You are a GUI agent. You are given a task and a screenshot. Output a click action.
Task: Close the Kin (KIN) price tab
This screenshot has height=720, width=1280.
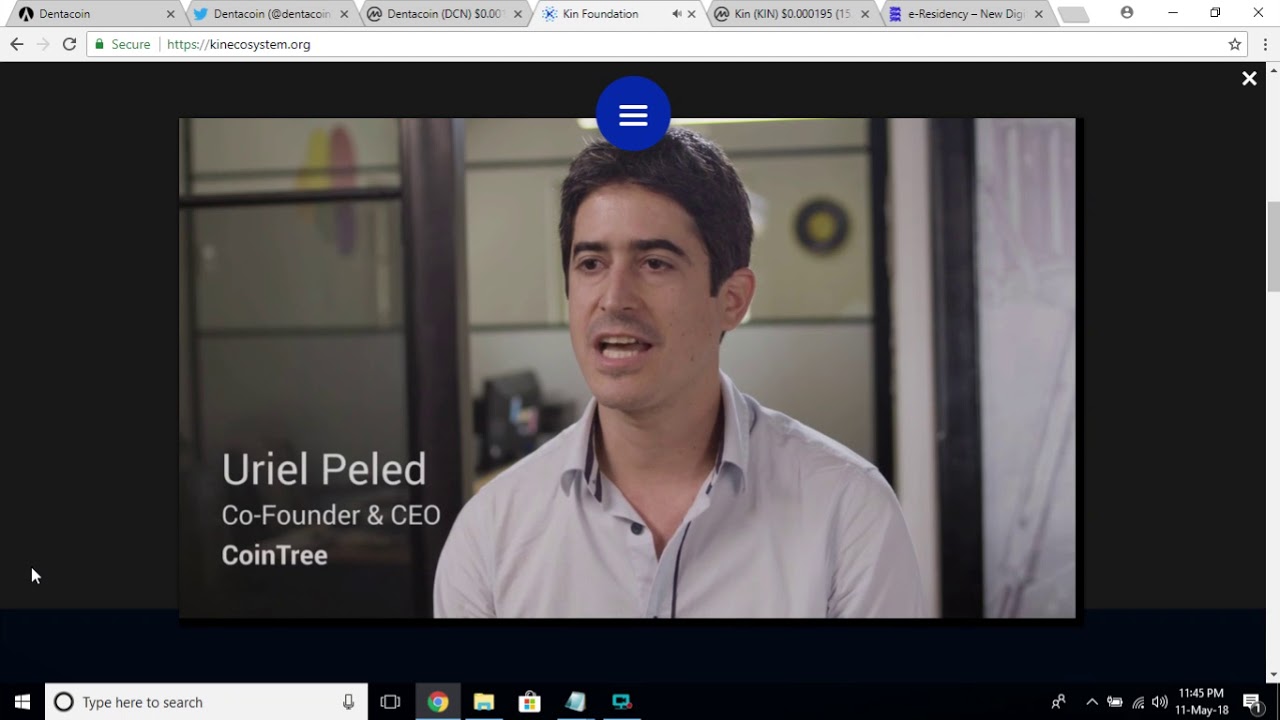pyautogui.click(x=865, y=14)
